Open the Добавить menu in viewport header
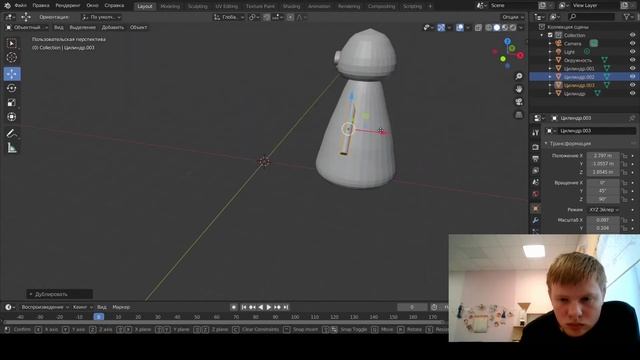Screen dimensions: 640x360 pos(113,27)
